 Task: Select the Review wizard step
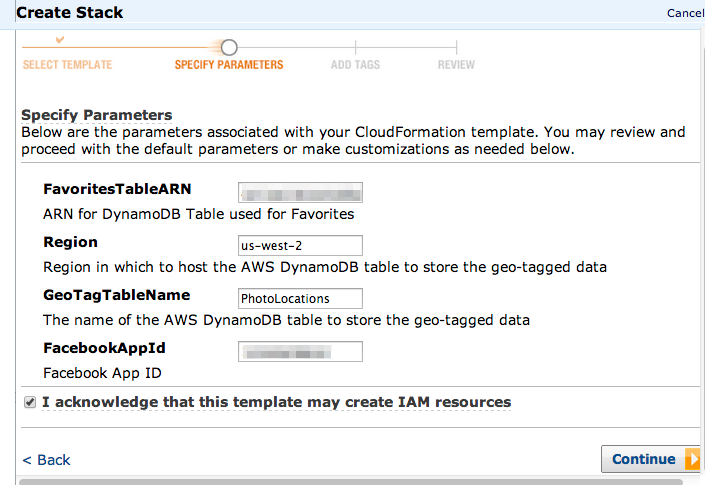[x=456, y=65]
